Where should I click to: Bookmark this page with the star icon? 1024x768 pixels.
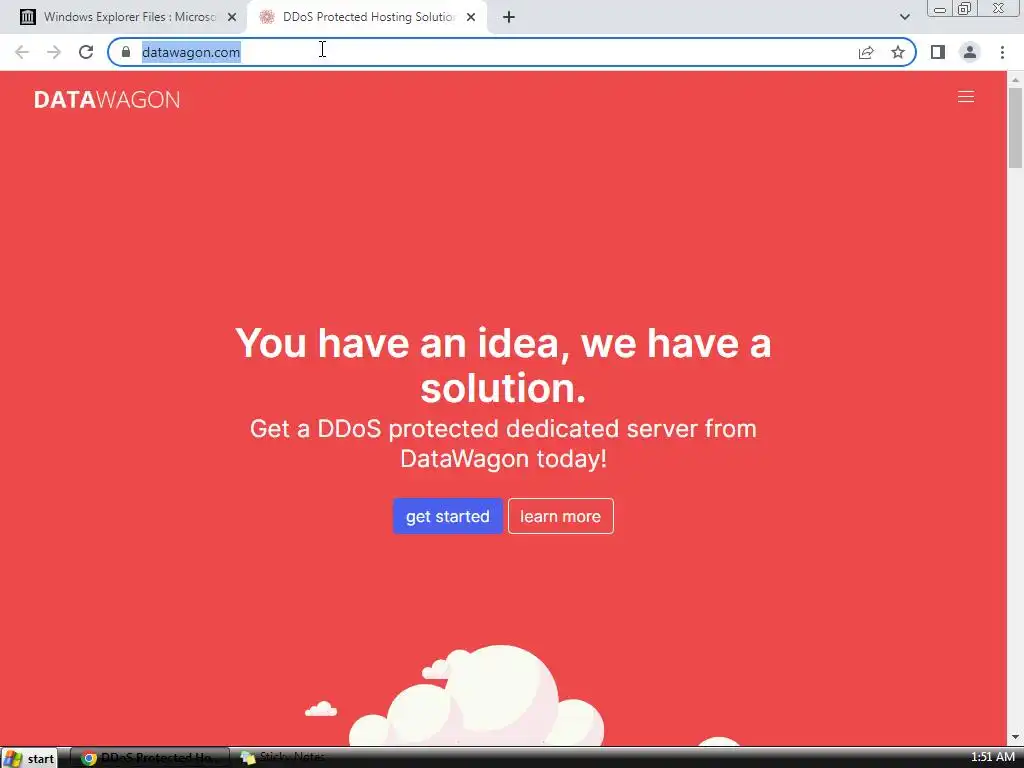pyautogui.click(x=898, y=52)
